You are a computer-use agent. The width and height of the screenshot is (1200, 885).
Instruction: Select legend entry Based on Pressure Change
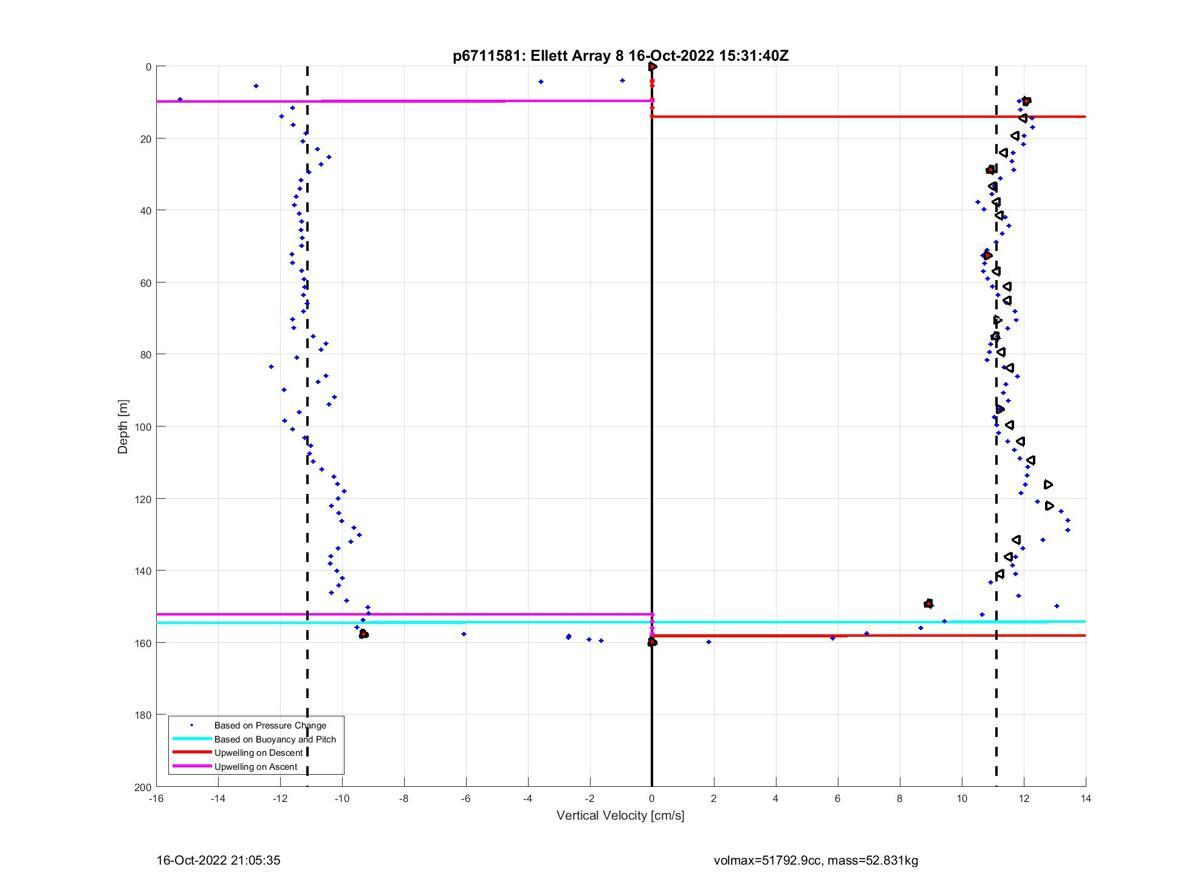[x=270, y=725]
